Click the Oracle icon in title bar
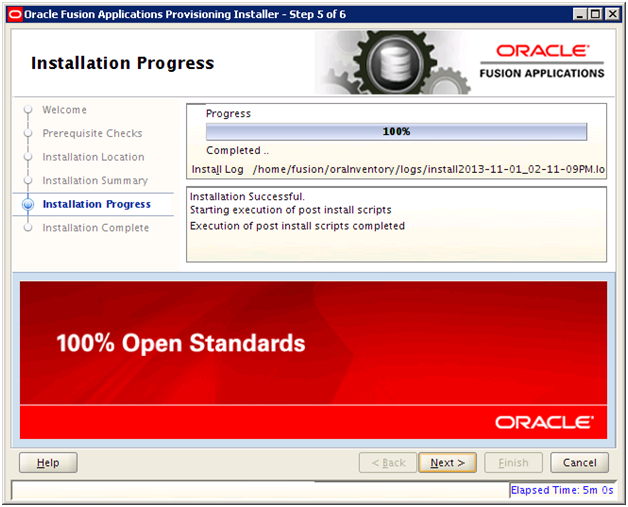This screenshot has height=507, width=628. pyautogui.click(x=15, y=15)
